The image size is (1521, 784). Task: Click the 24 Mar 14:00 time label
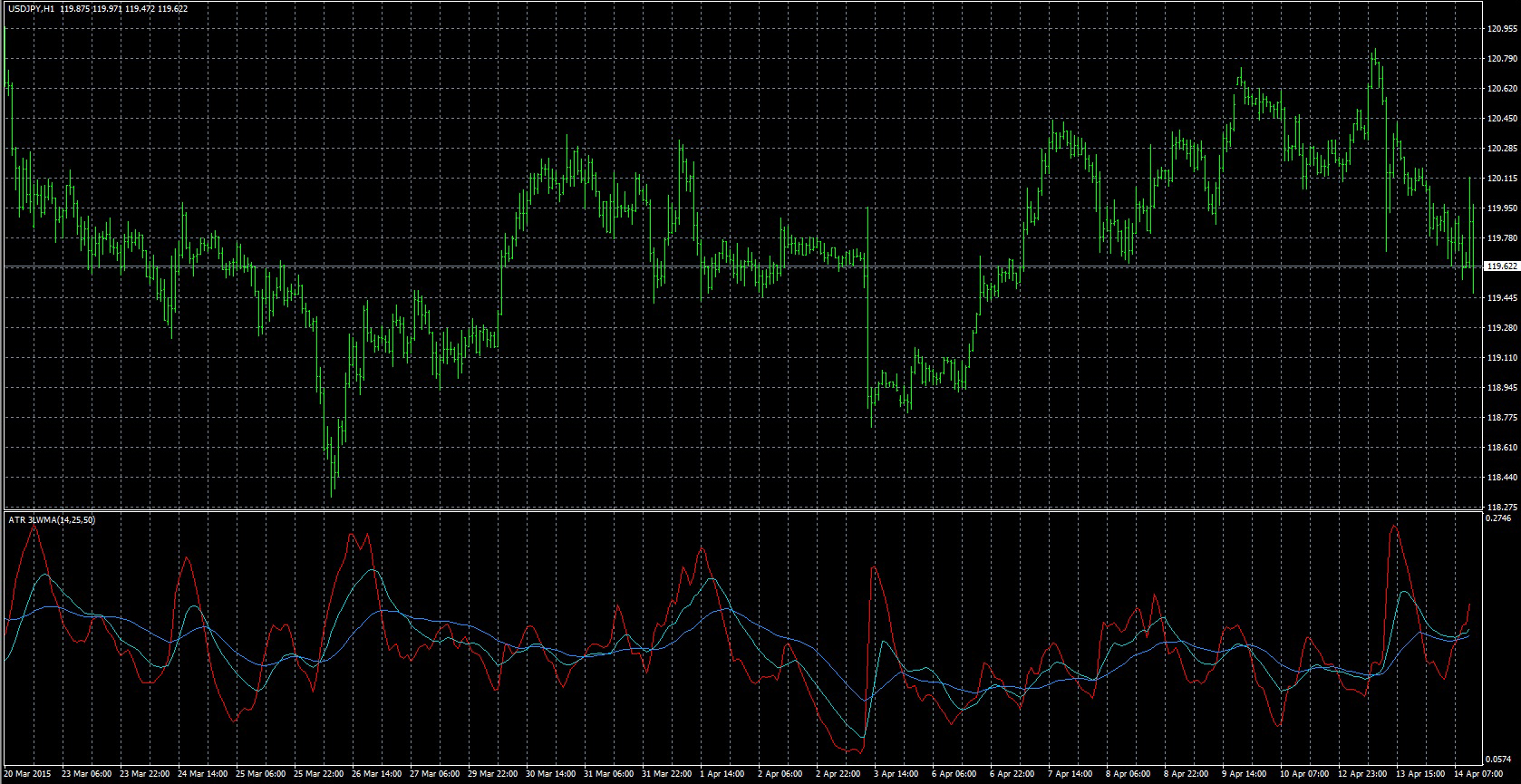pyautogui.click(x=202, y=775)
